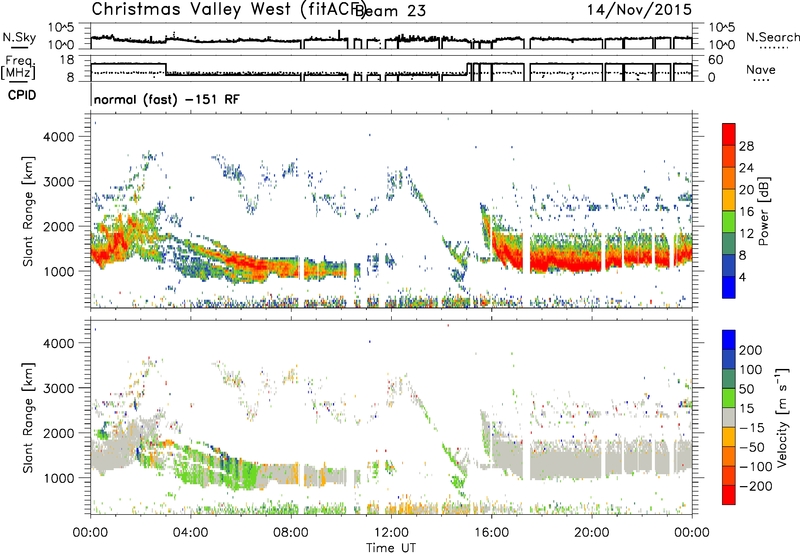This screenshot has height=554, width=800.
Task: Click the "Beam 23" label
Action: point(390,10)
